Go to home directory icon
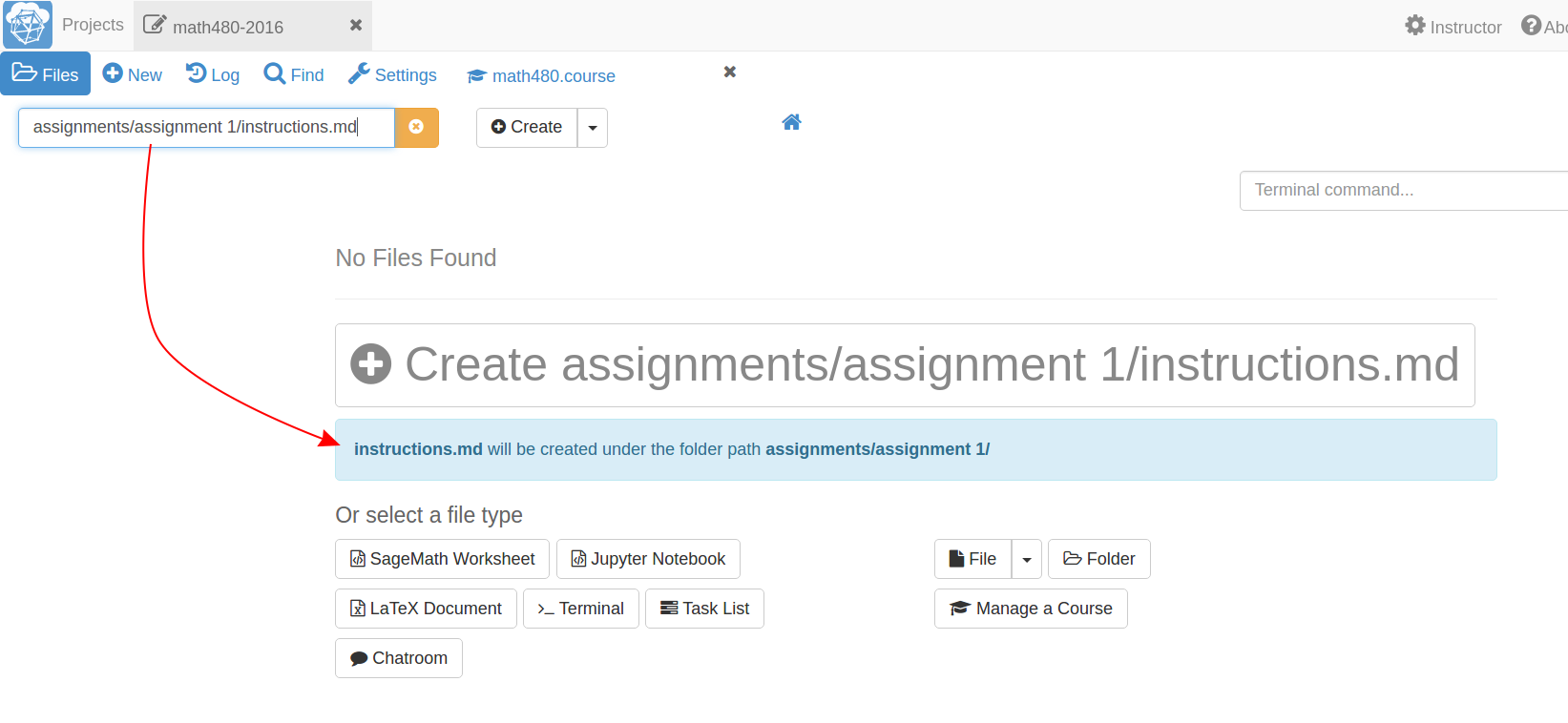Viewport: 1568px width, 723px height. pos(791,122)
